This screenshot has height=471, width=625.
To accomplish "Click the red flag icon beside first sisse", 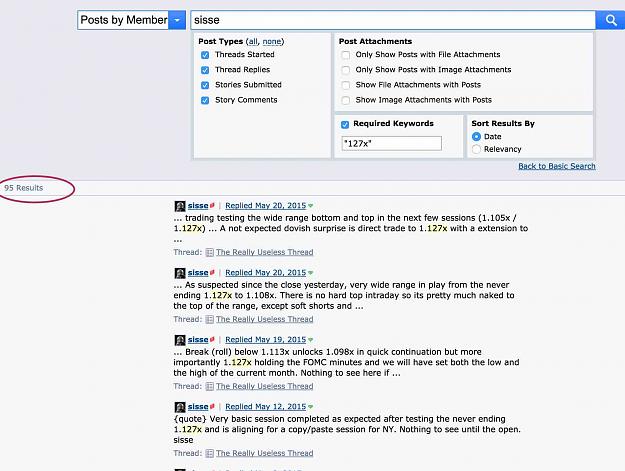I will click(x=212, y=206).
